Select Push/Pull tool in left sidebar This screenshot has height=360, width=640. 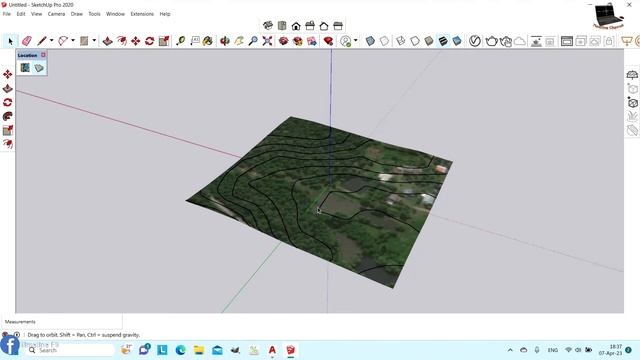point(7,88)
